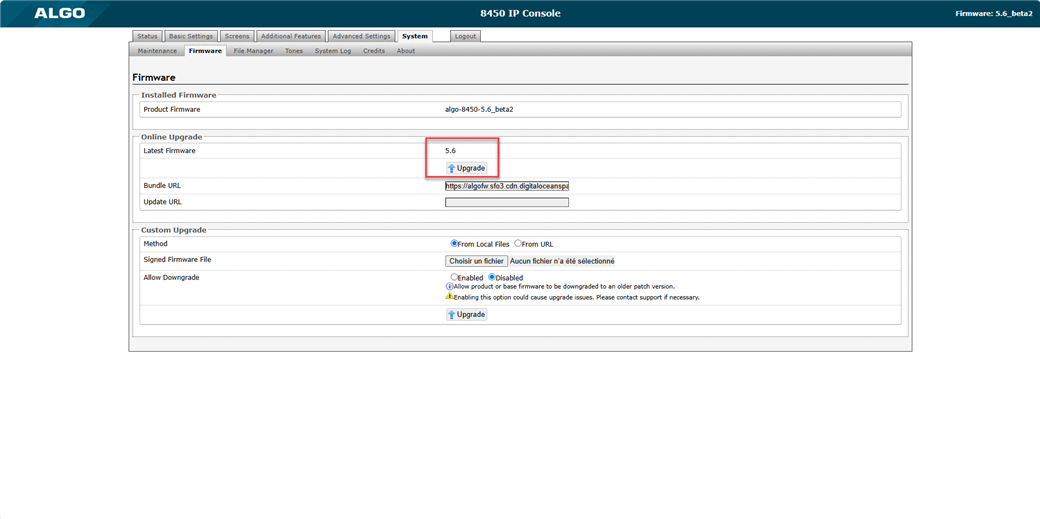Go to the Advanced Settings tab

coord(361,36)
